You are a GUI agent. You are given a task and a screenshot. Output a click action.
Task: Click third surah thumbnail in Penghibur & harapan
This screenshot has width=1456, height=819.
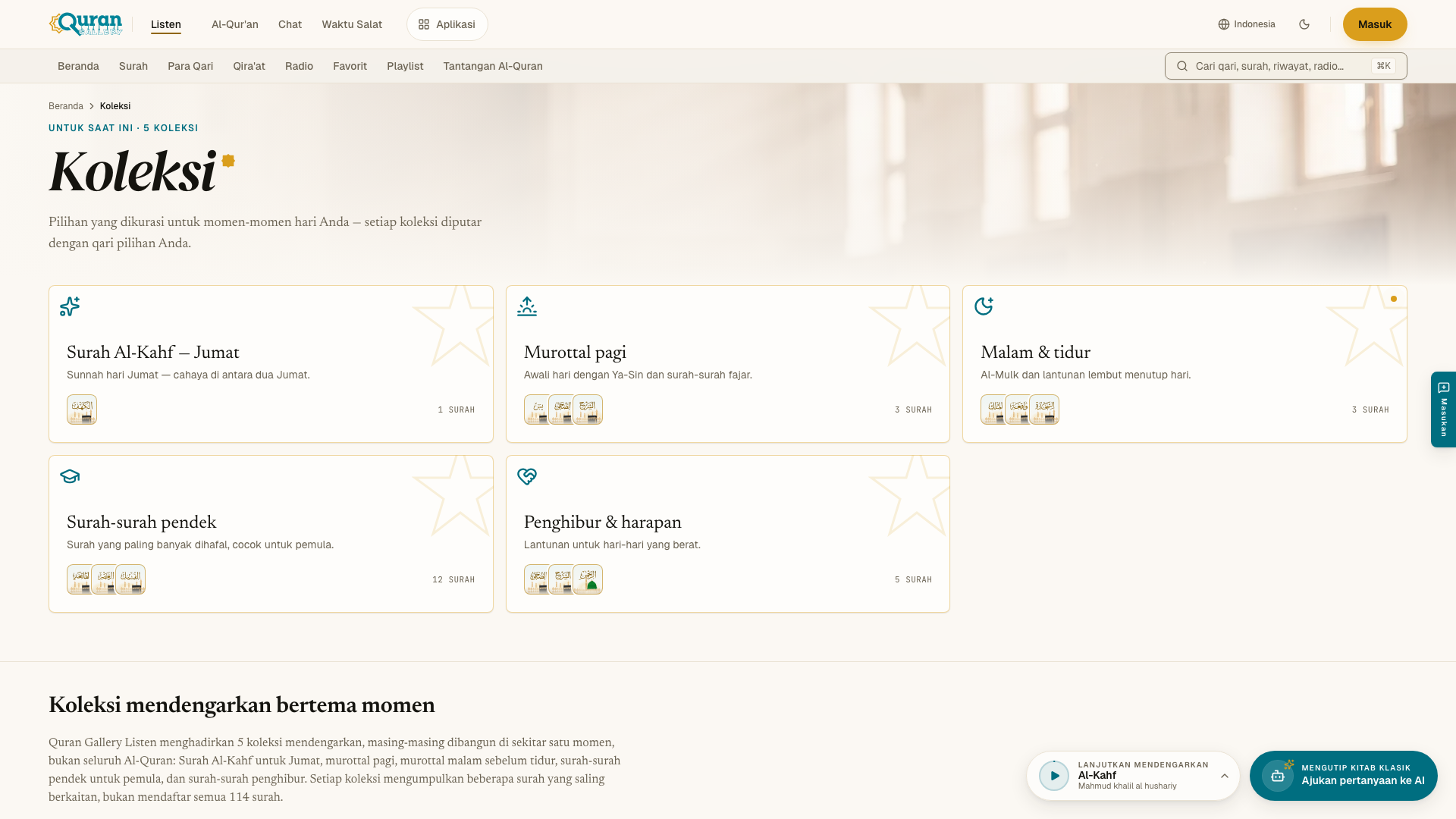pos(588,579)
